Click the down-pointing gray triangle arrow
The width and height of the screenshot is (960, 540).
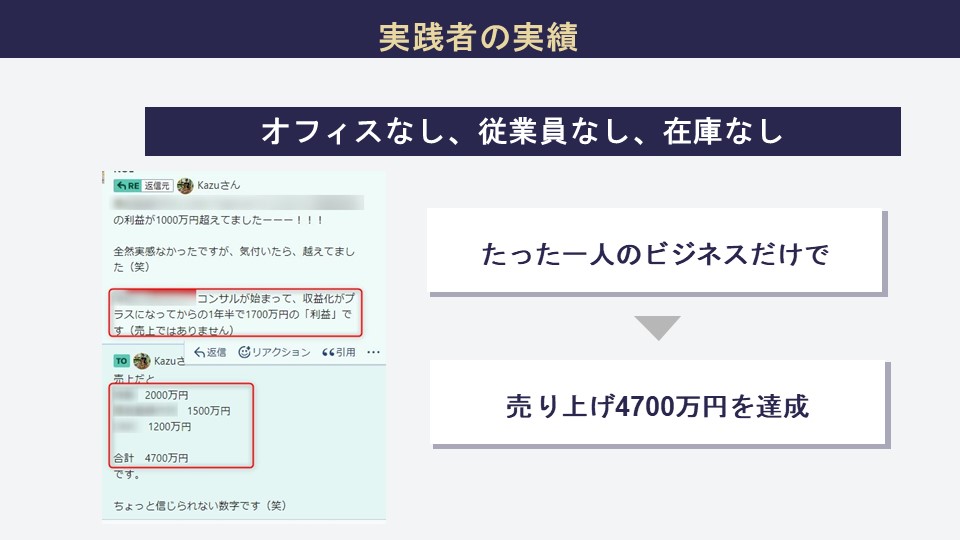[x=657, y=327]
